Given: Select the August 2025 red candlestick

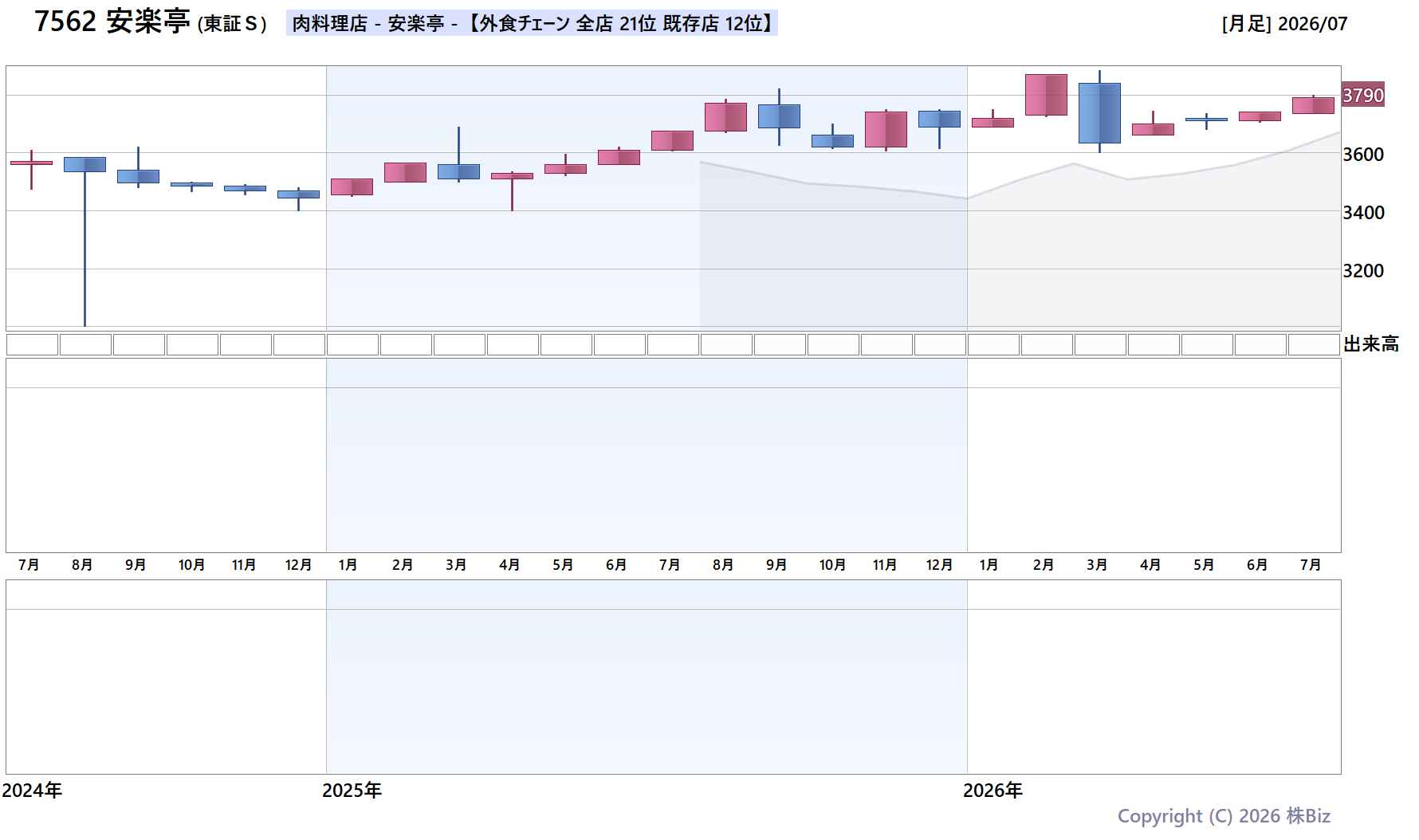Looking at the screenshot, I should click(x=725, y=116).
